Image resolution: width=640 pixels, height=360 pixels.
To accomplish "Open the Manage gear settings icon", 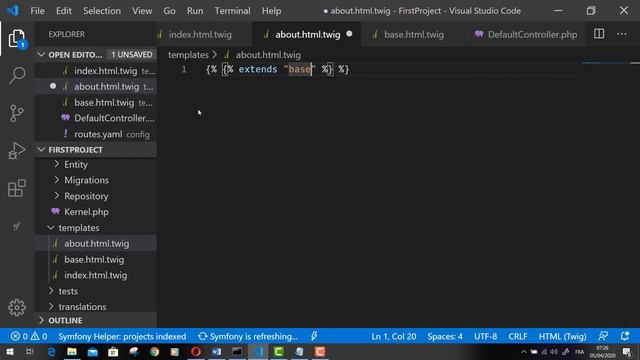I will (x=17, y=307).
